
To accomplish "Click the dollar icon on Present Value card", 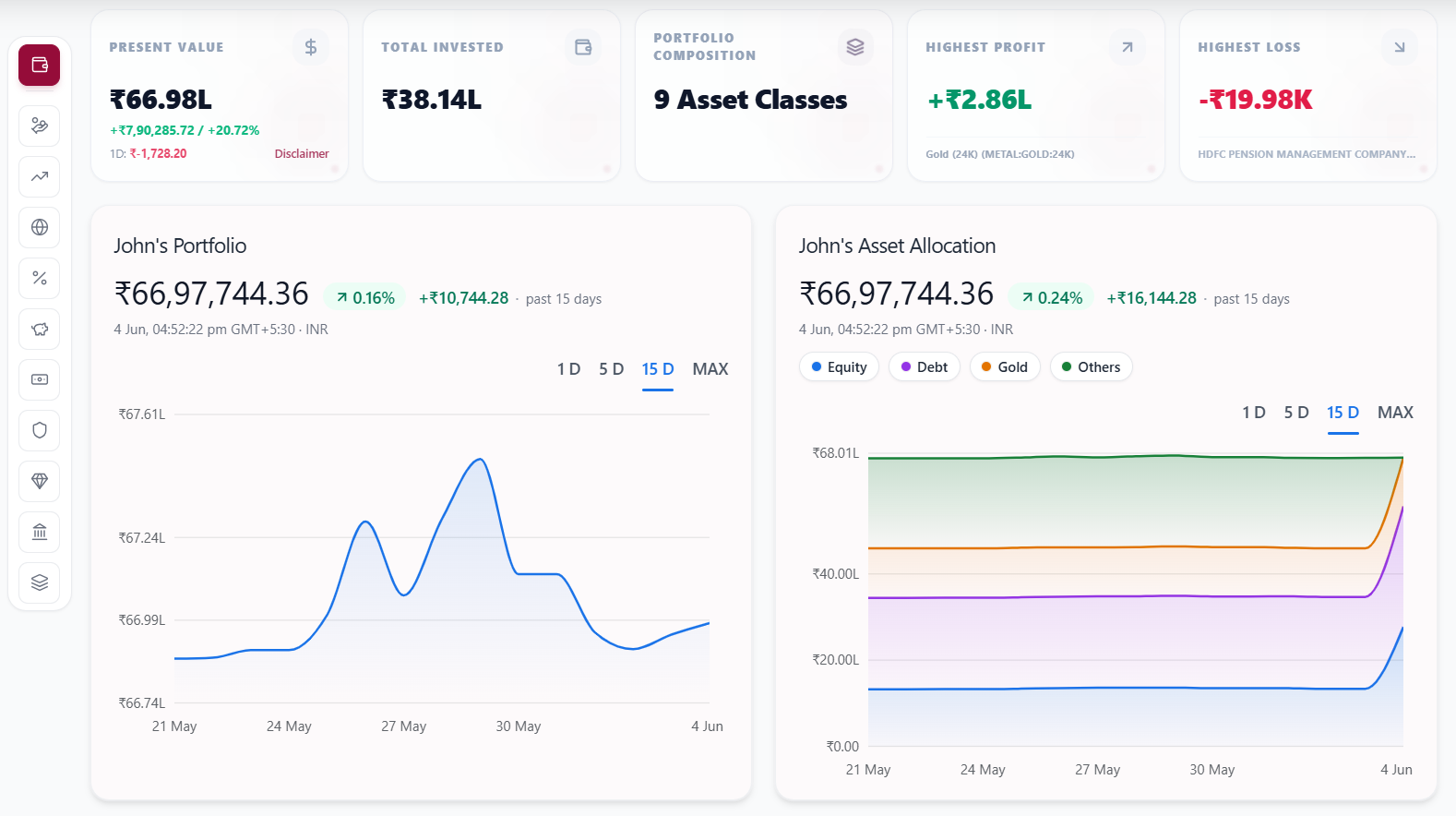I will (311, 47).
